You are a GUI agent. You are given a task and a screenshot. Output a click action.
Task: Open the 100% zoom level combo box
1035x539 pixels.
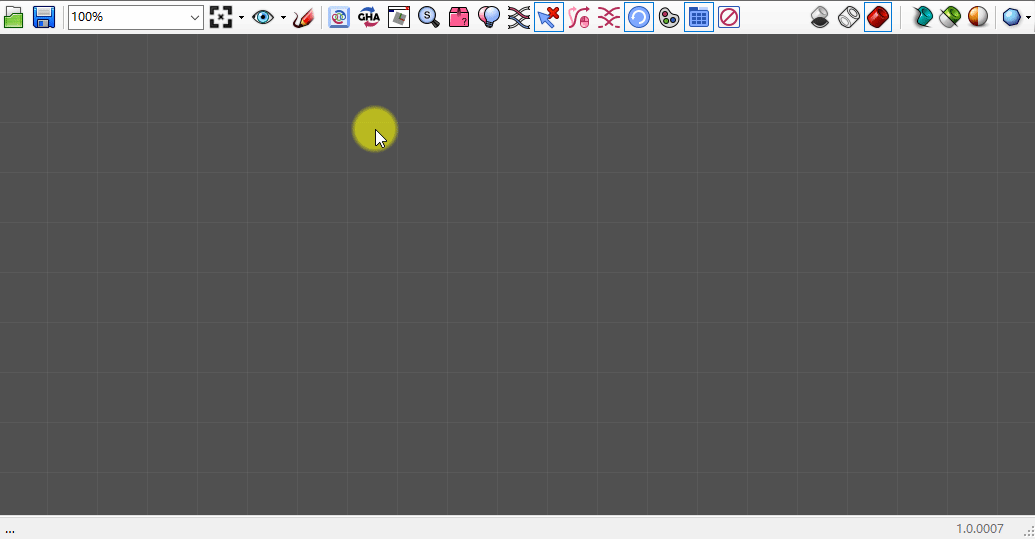[x=135, y=17]
